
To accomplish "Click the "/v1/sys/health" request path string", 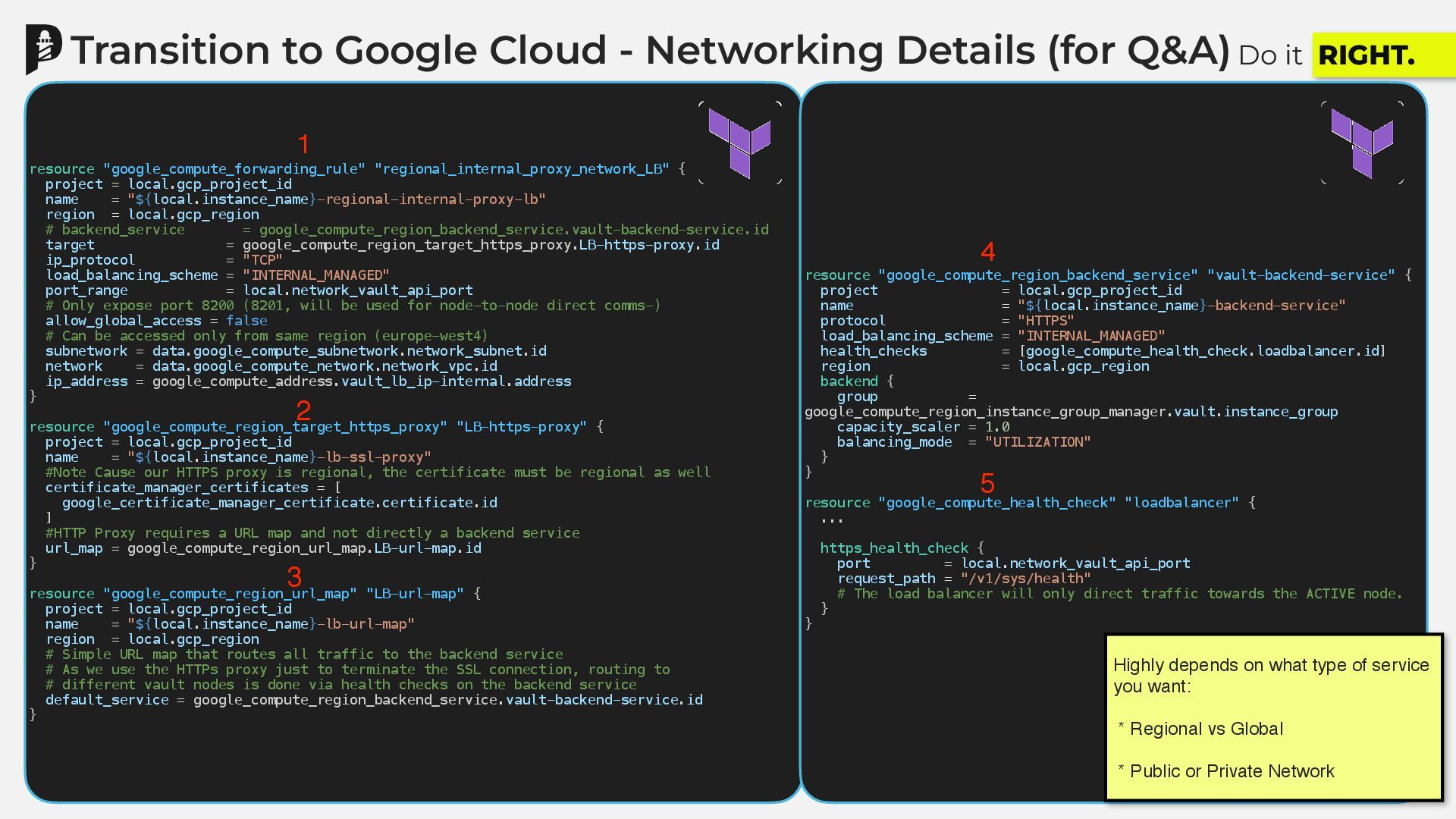I will point(1025,578).
